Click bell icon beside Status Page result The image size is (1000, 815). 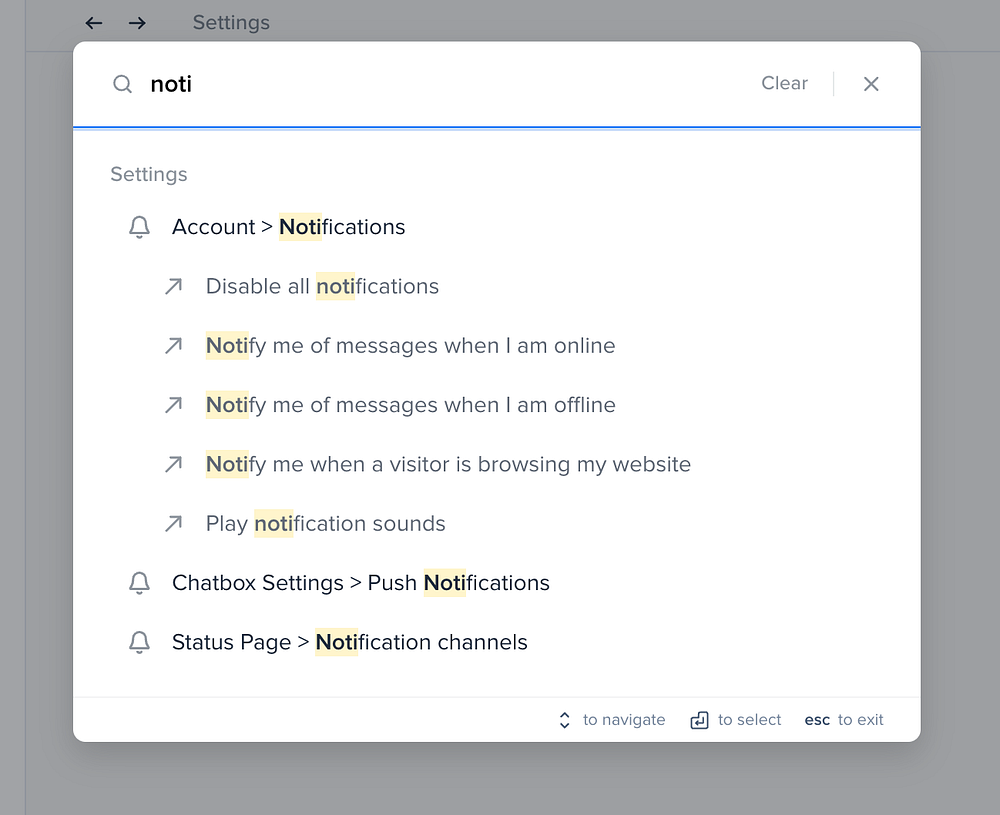tap(140, 643)
